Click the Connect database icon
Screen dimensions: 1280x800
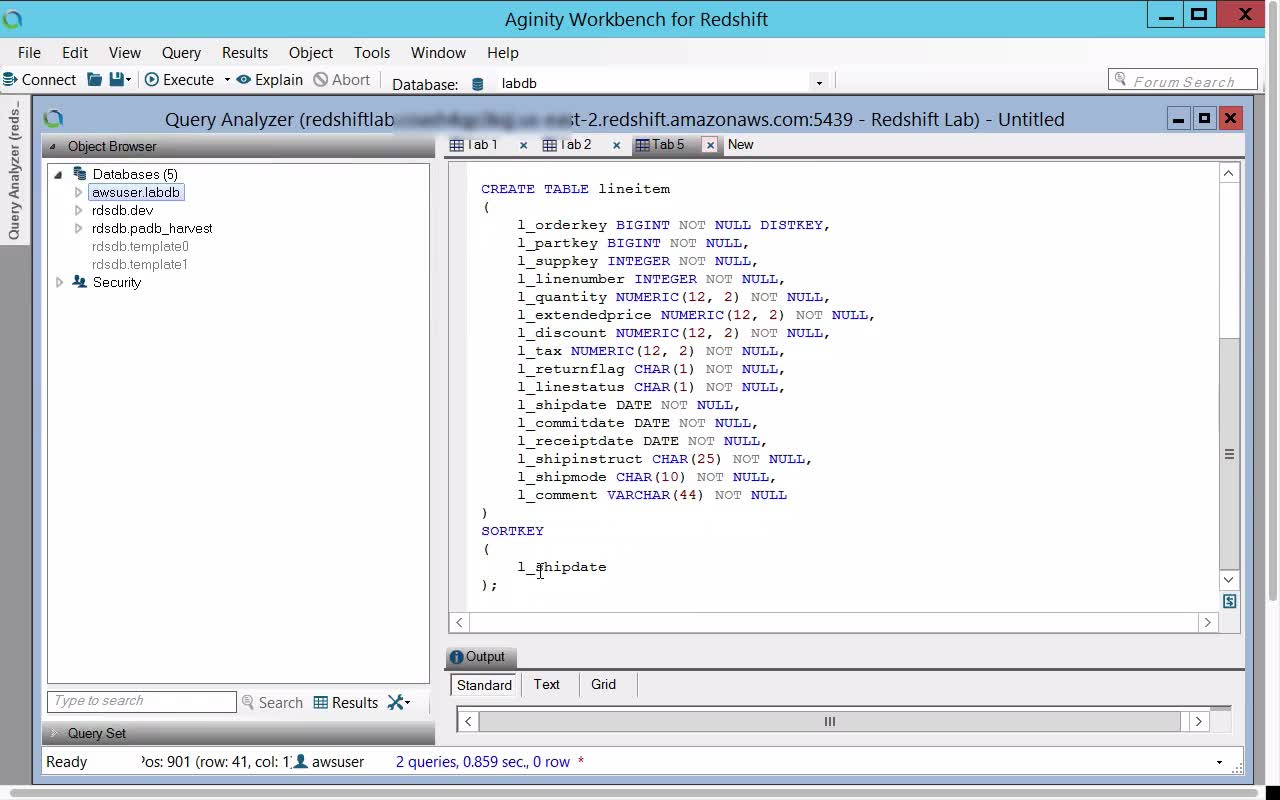coord(9,80)
